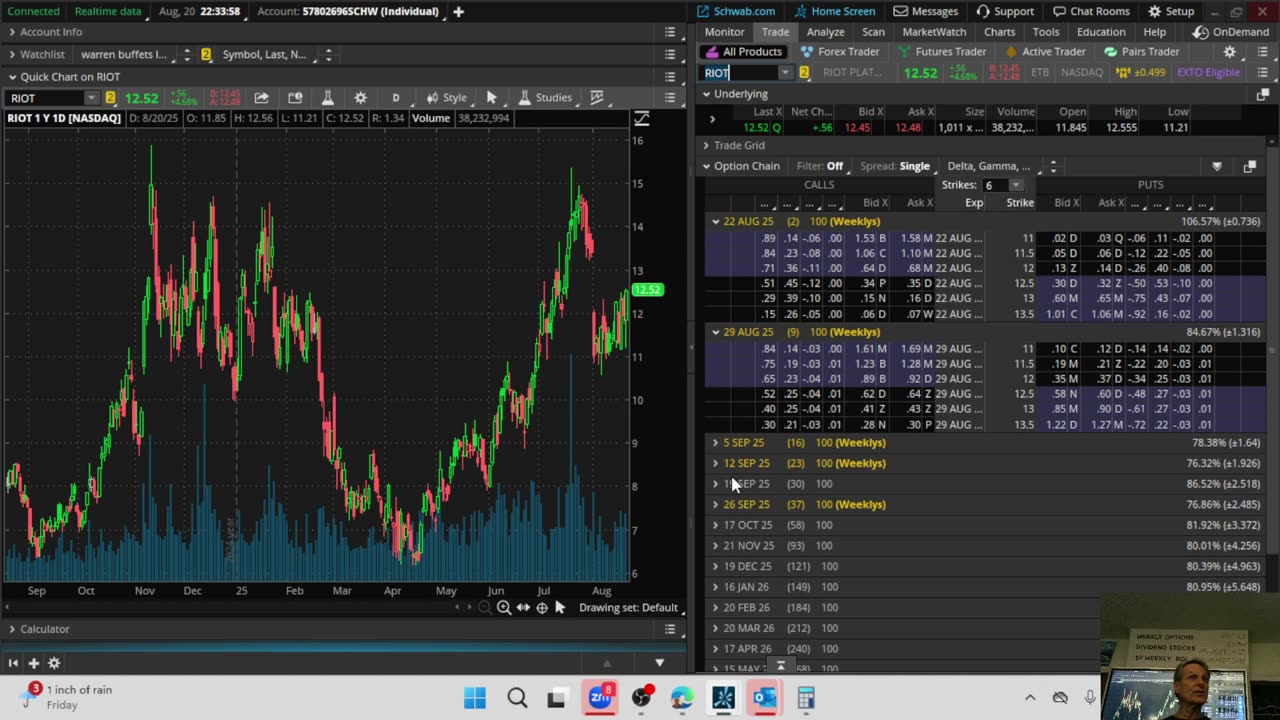Click the crosshair target chart icon
1280x720 pixels.
tap(542, 608)
